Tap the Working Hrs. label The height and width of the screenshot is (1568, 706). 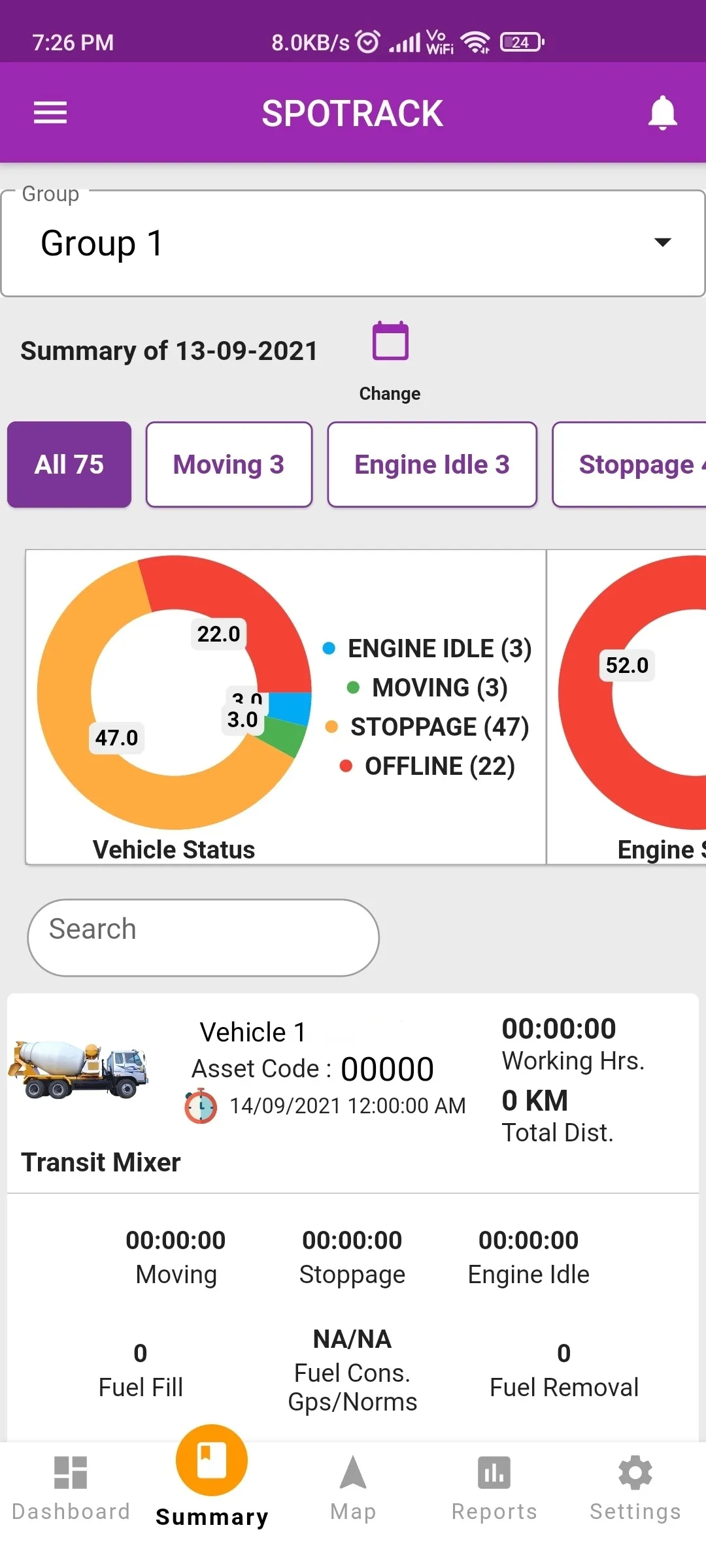573,1061
